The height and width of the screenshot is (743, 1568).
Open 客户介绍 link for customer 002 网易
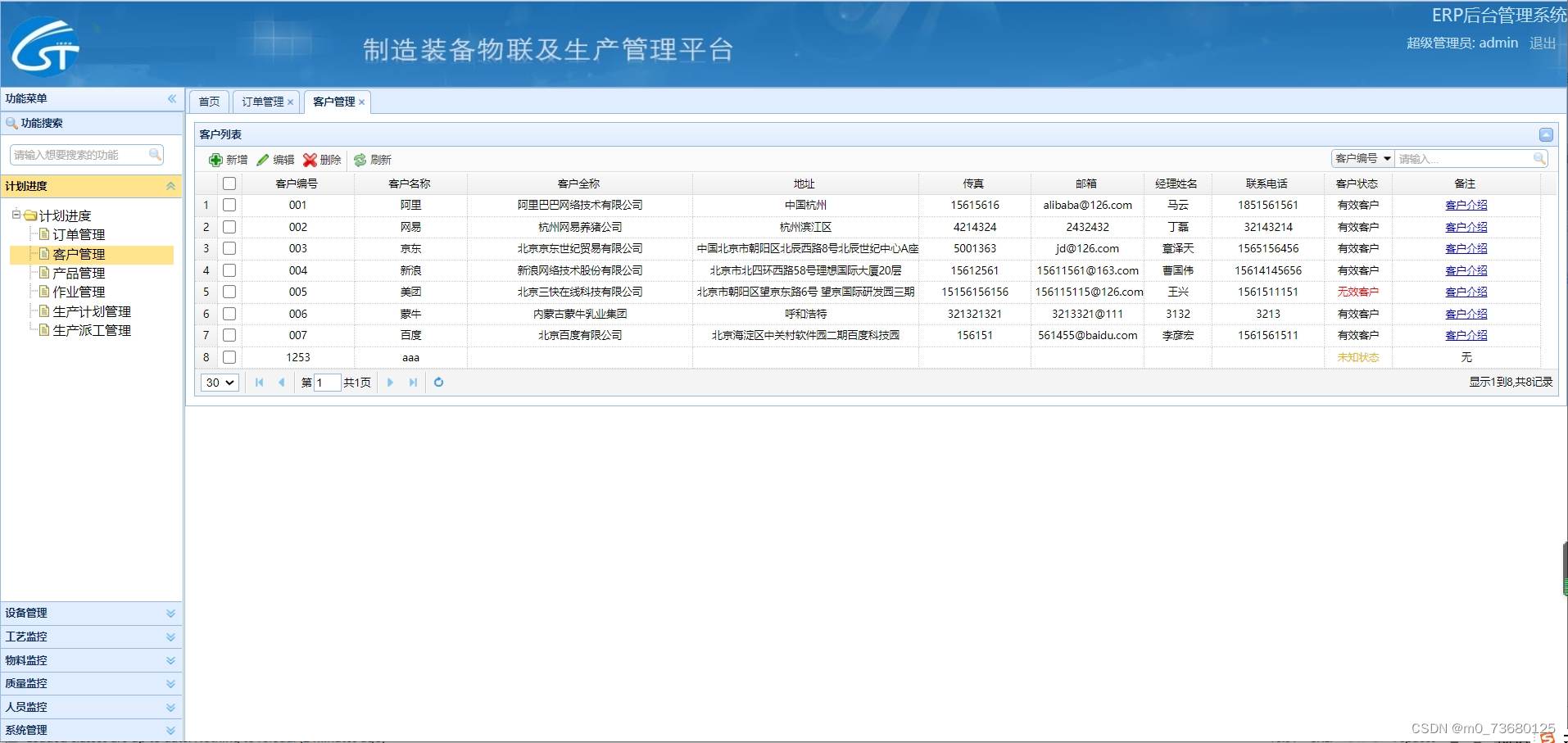click(x=1466, y=227)
